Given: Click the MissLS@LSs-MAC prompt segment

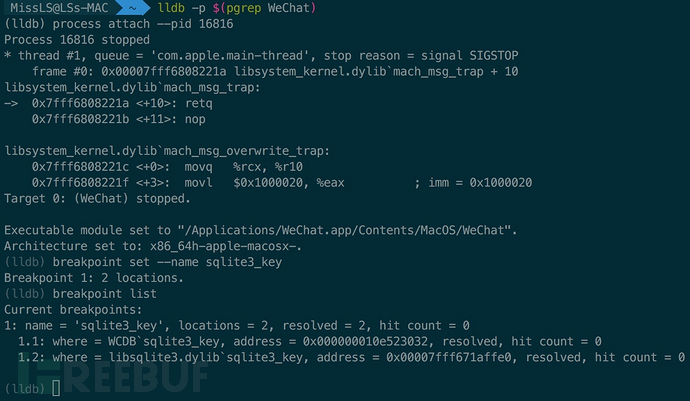Looking at the screenshot, I should pos(59,7).
